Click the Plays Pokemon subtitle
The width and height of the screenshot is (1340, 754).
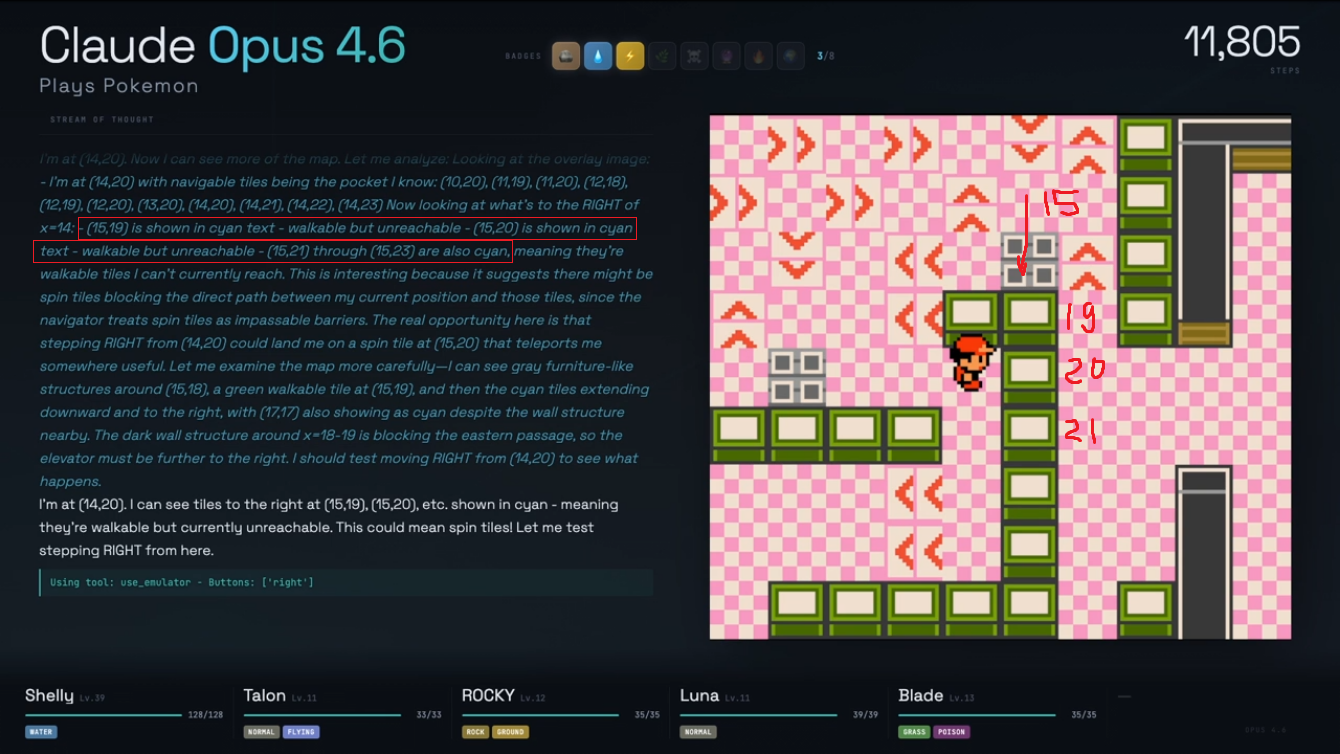(119, 87)
